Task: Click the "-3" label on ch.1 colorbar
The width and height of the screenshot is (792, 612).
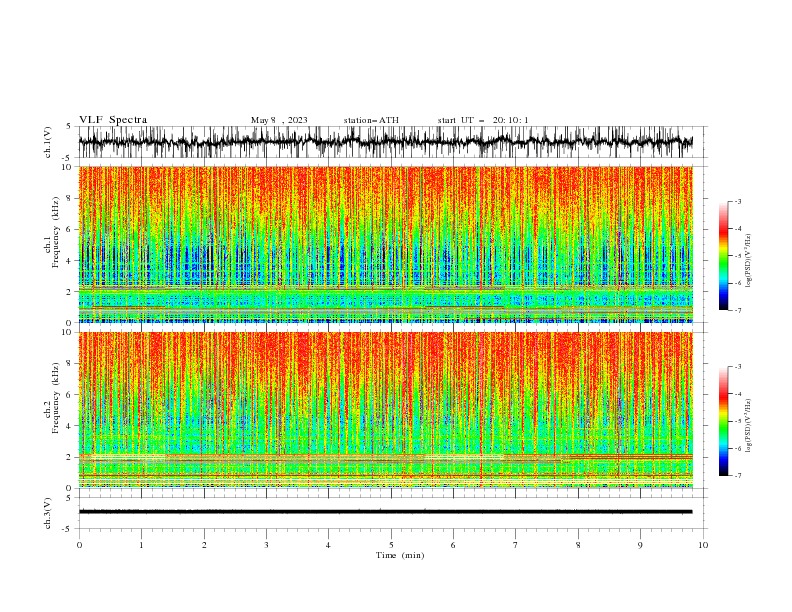Action: tap(738, 201)
